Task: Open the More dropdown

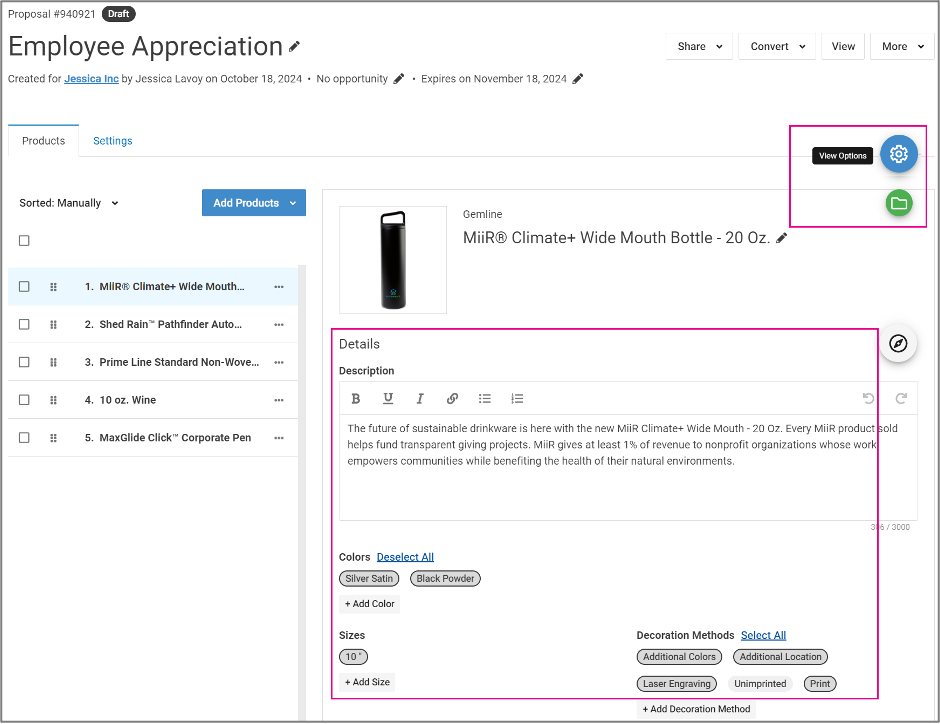Action: pos(902,46)
